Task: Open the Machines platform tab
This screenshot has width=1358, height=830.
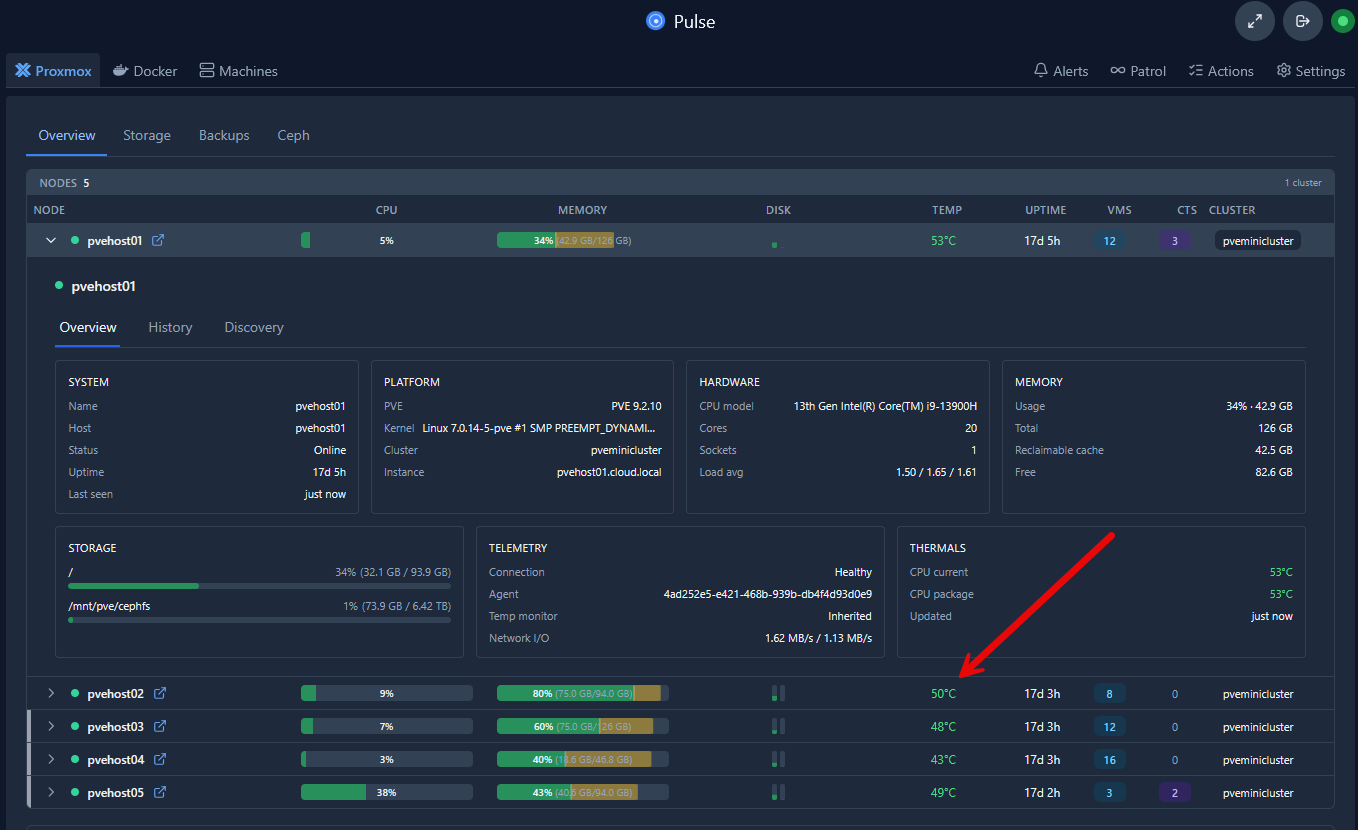Action: (x=238, y=71)
